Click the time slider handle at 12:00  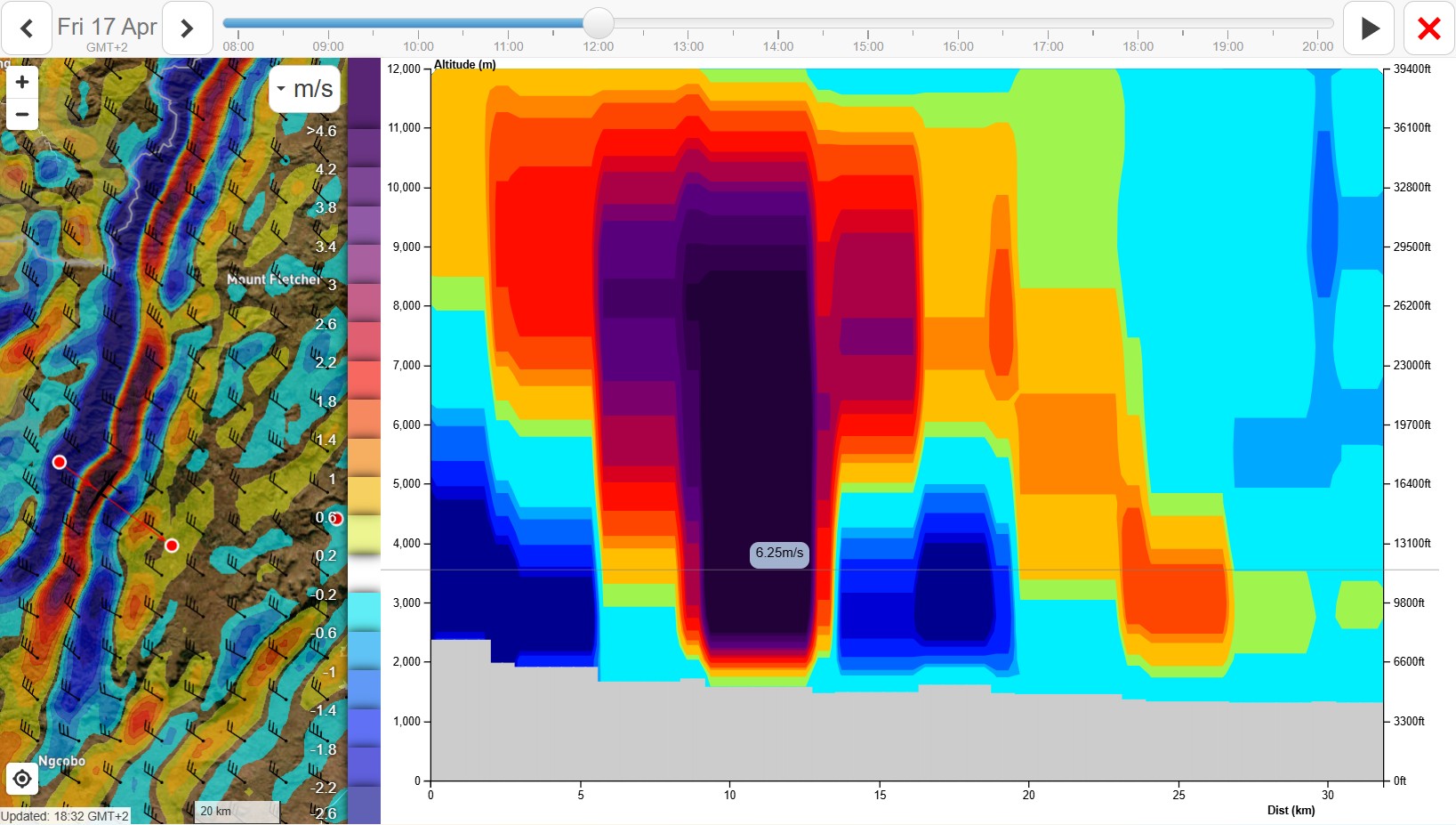599,23
